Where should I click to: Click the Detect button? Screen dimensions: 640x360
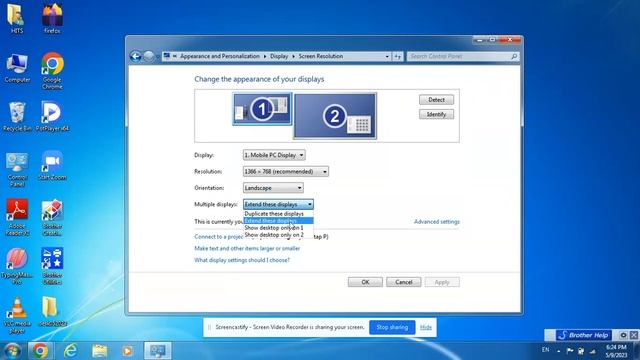[436, 100]
